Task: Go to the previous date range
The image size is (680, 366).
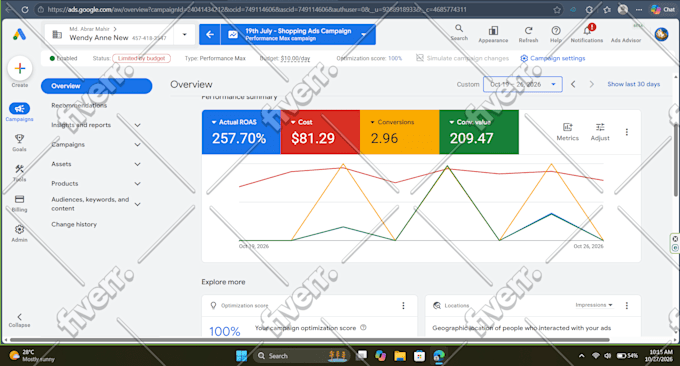Action: click(x=573, y=84)
